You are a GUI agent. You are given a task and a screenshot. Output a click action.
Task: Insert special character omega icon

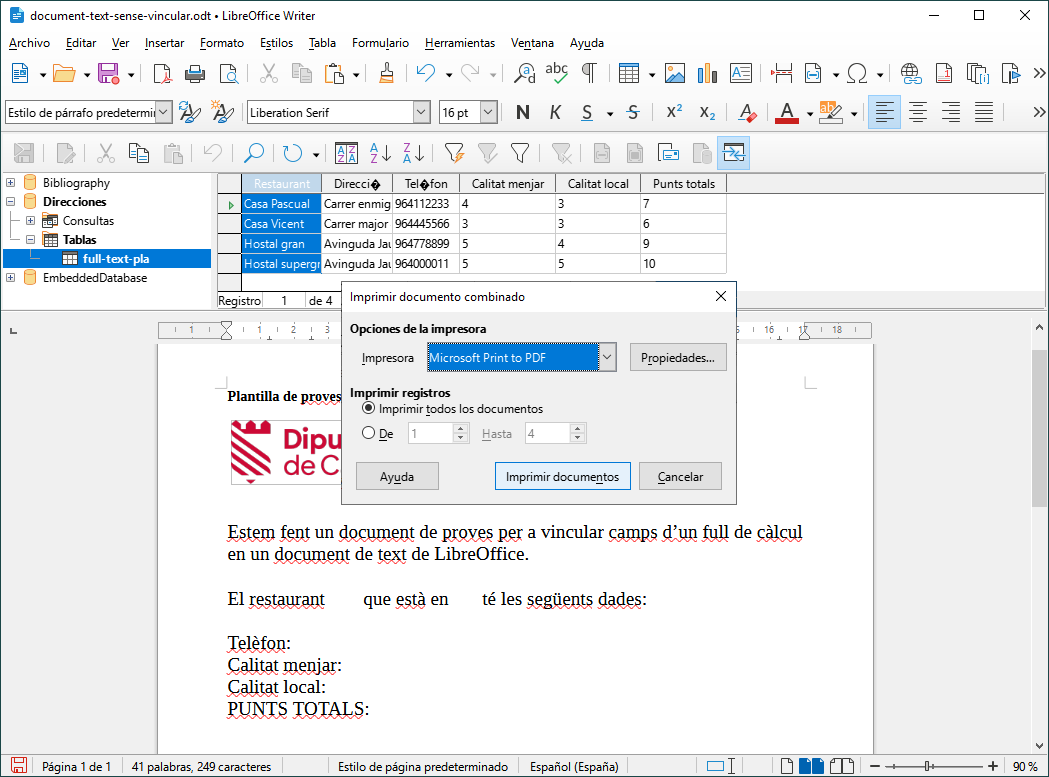[x=857, y=74]
